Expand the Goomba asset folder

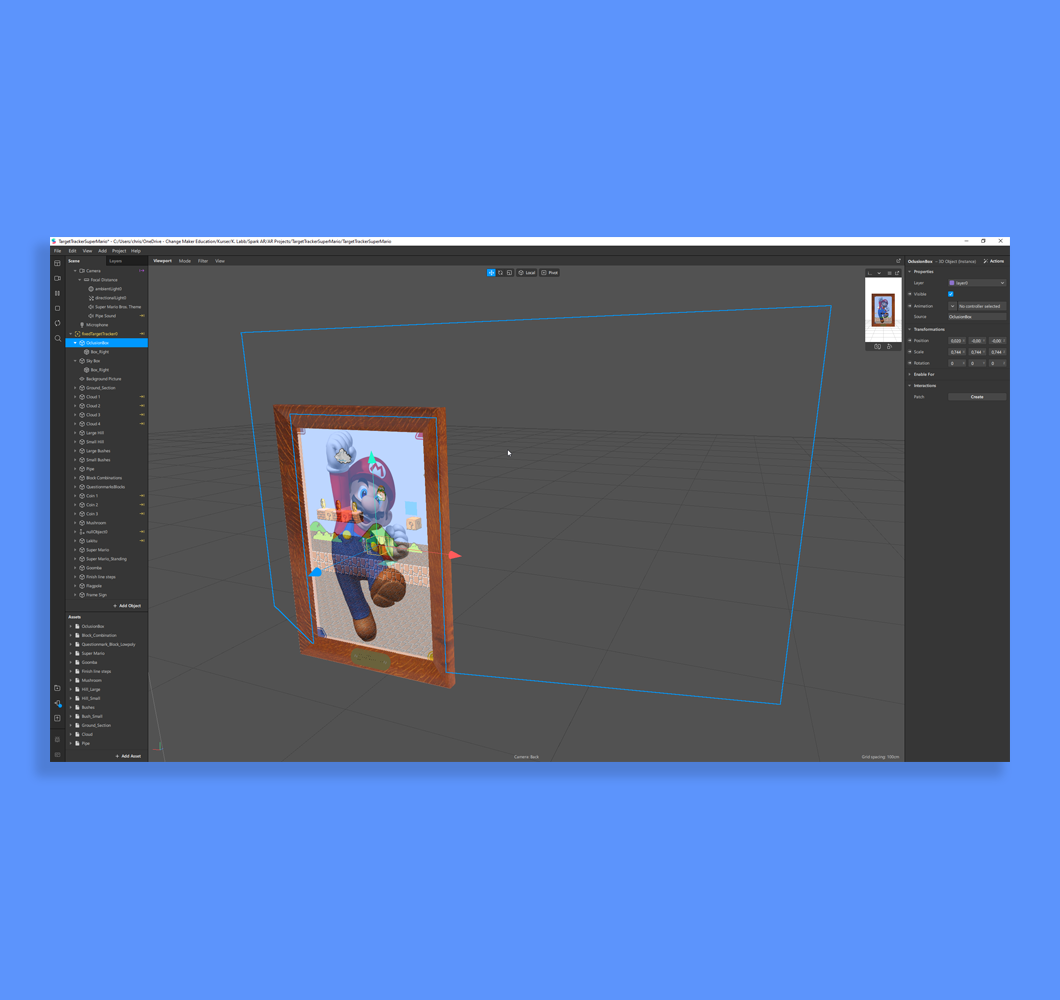click(x=70, y=663)
